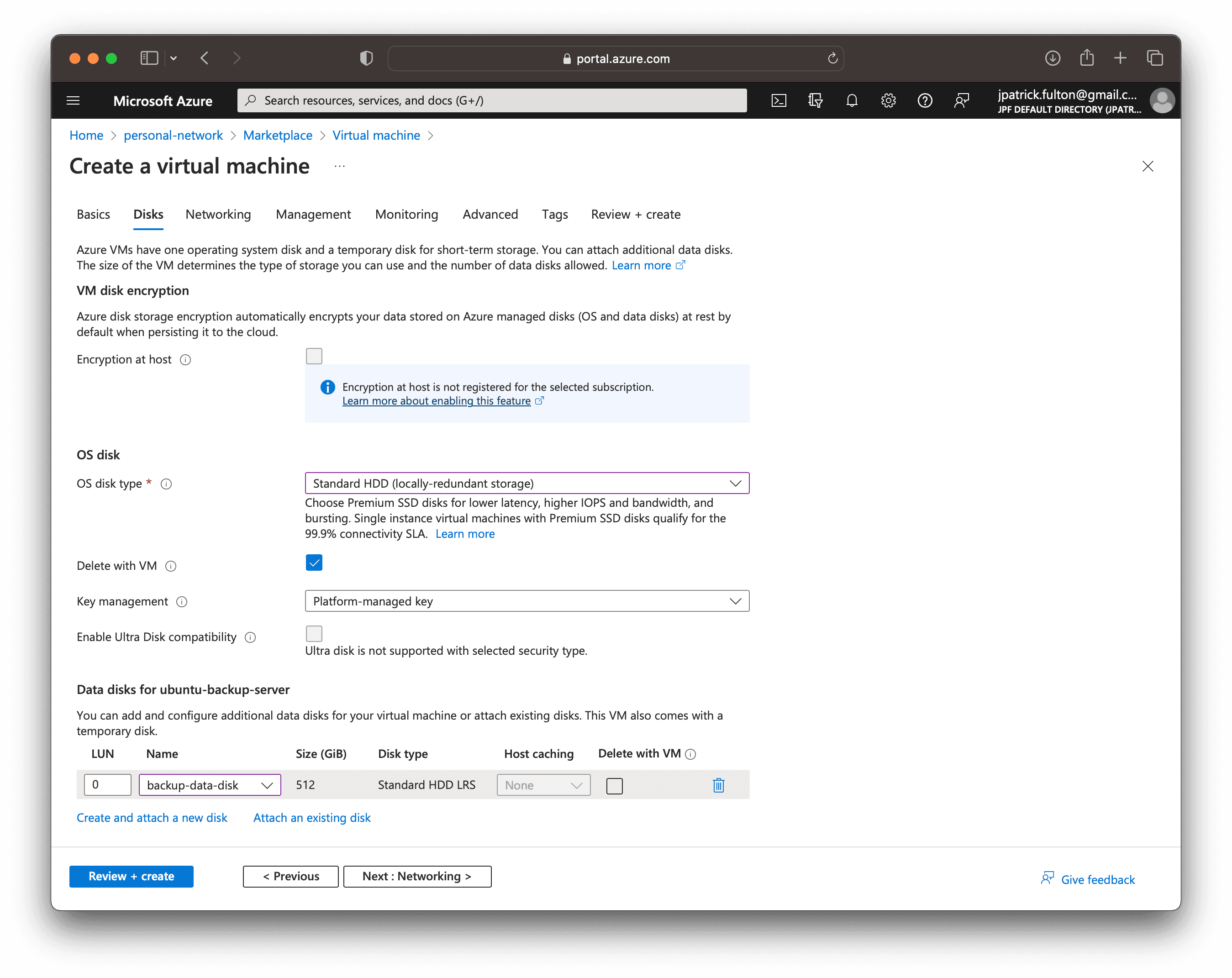Click the Azure search resources box

click(492, 101)
